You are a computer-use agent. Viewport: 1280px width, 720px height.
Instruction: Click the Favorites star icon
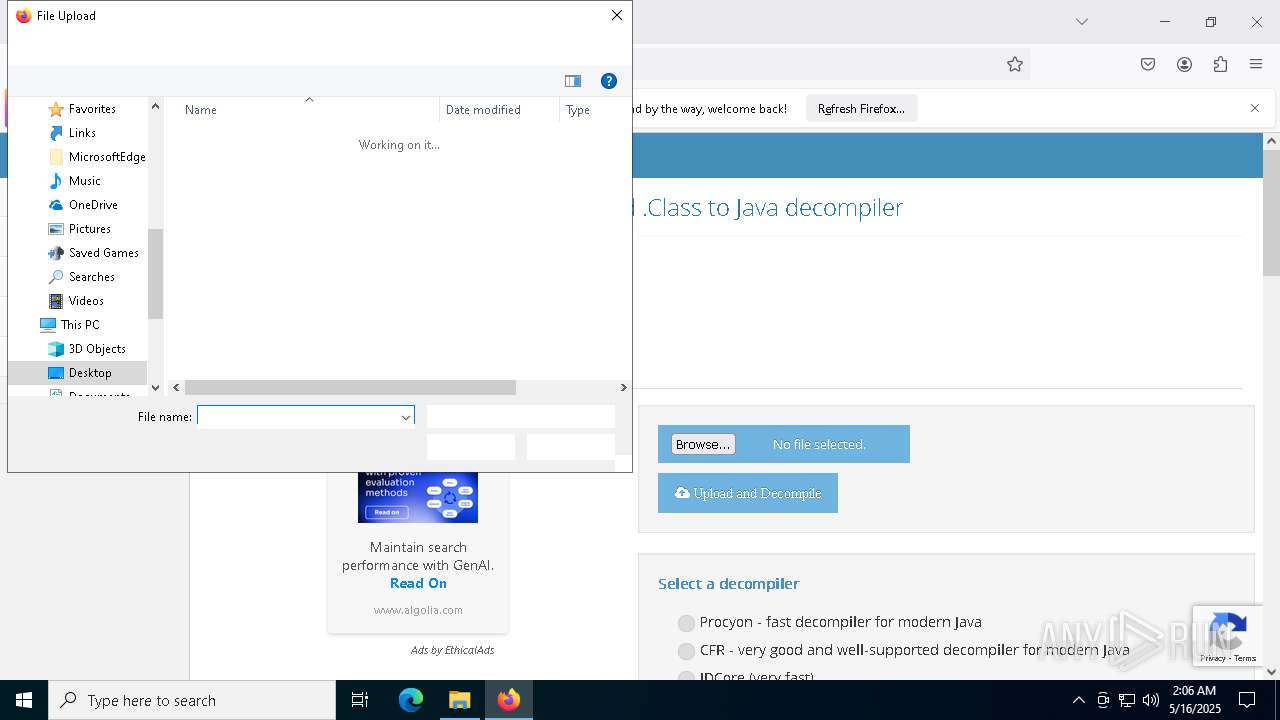56,109
